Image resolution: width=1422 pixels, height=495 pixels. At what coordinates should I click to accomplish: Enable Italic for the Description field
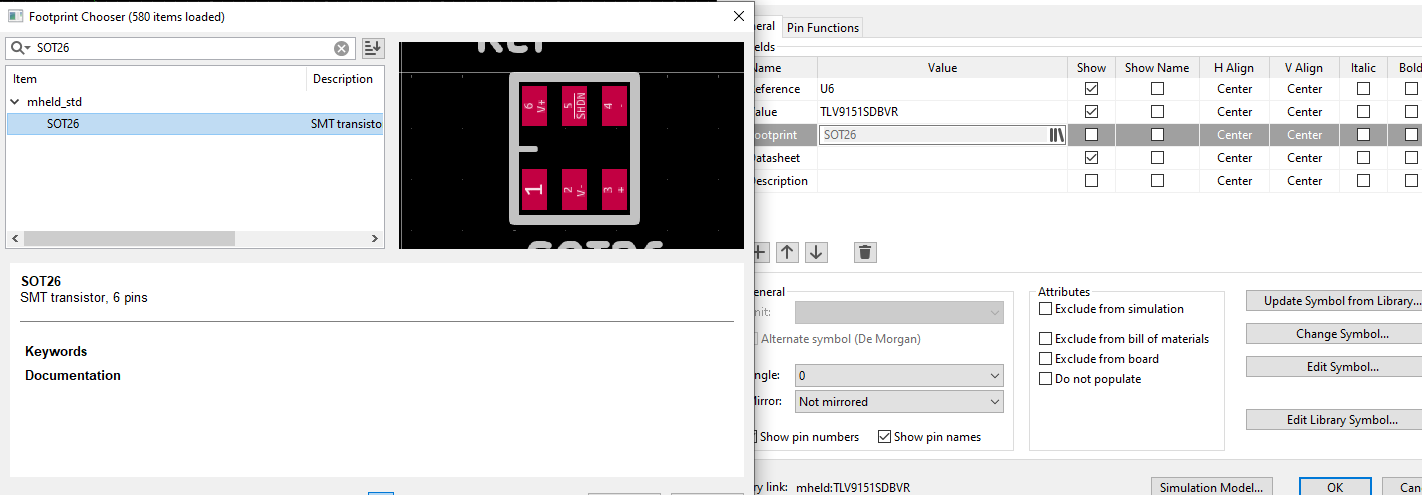(1363, 181)
